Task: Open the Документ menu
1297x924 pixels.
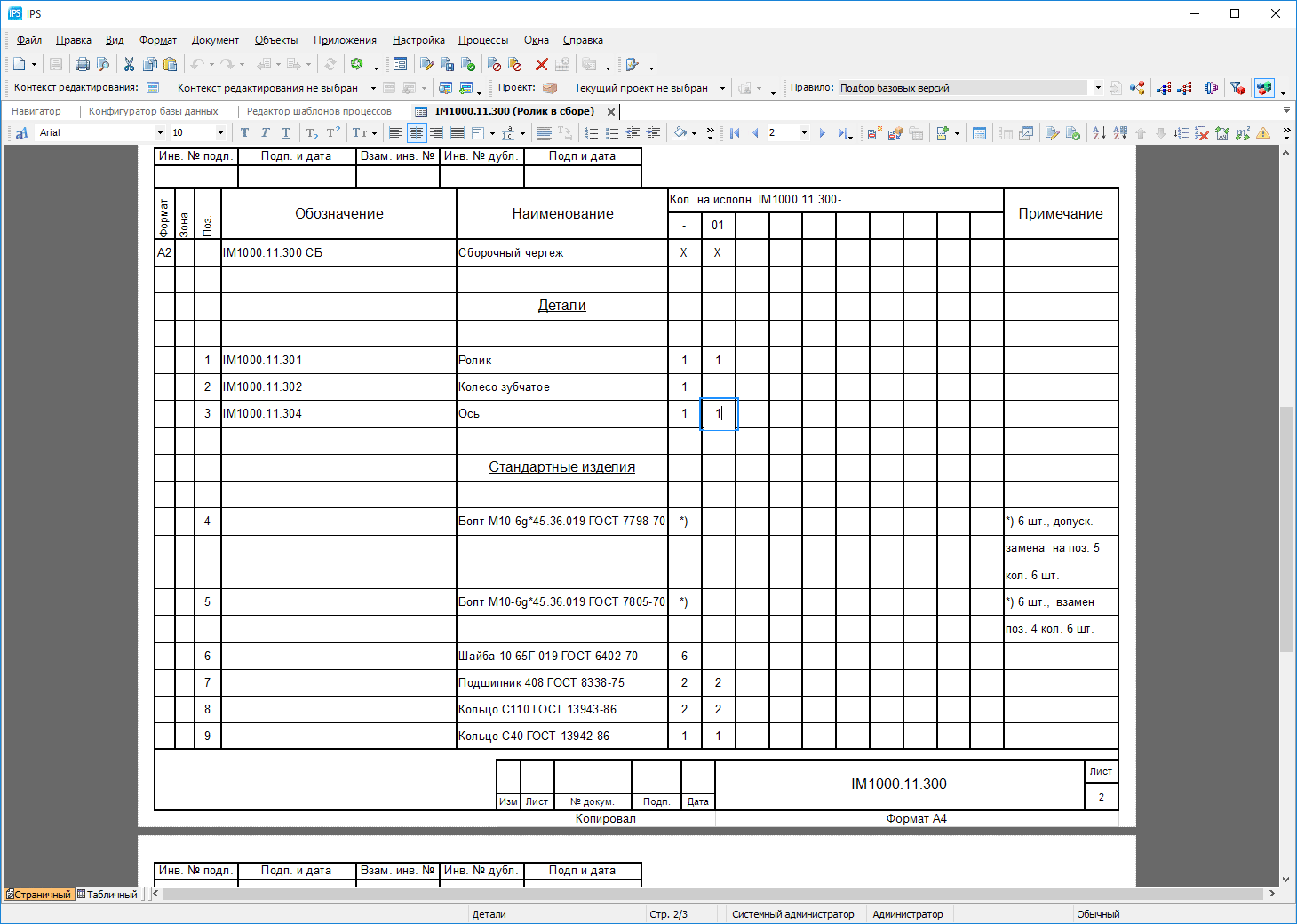Action: [215, 40]
